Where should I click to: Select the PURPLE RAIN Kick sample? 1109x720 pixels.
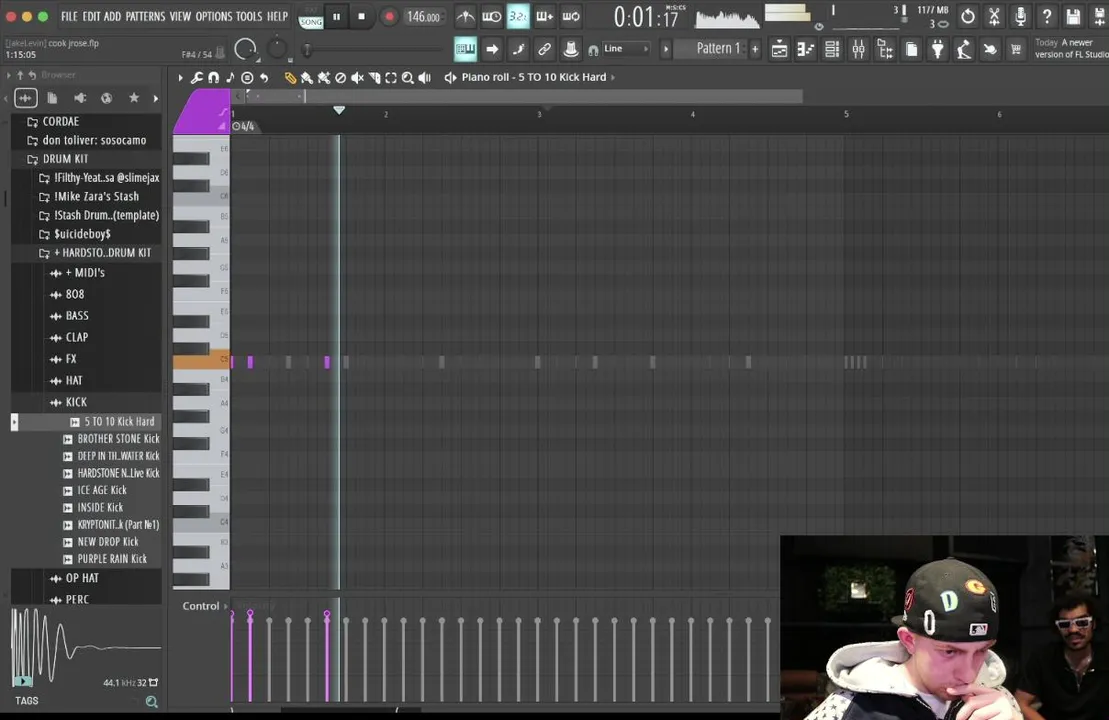point(112,559)
